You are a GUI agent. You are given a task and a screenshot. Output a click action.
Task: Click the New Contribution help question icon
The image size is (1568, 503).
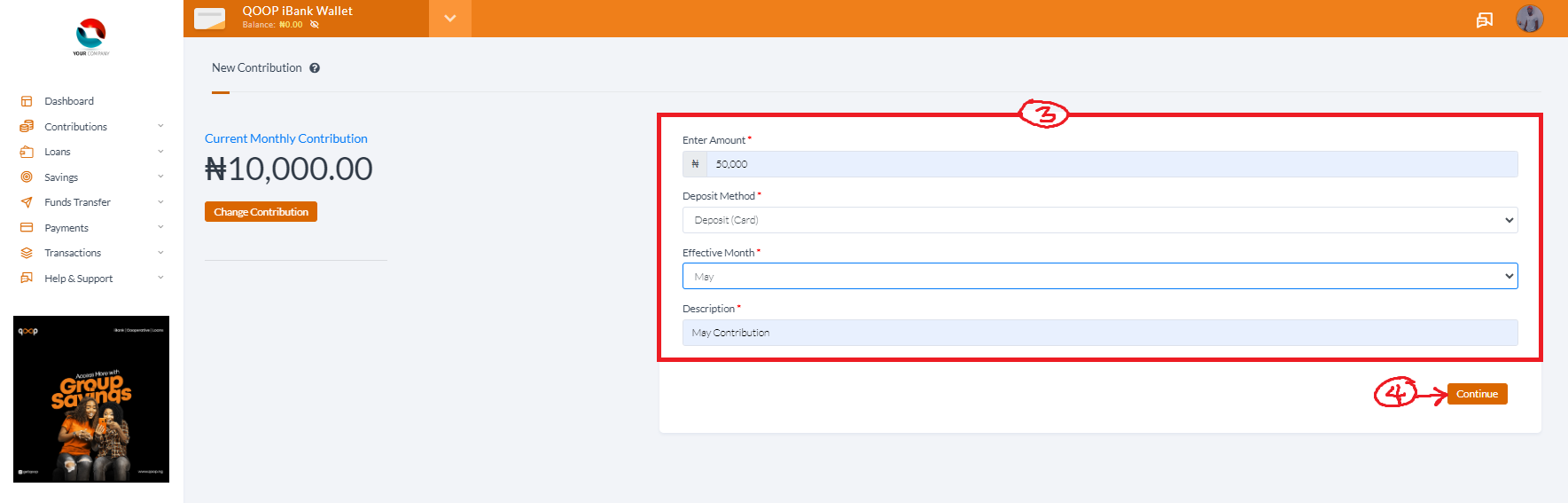(x=315, y=68)
